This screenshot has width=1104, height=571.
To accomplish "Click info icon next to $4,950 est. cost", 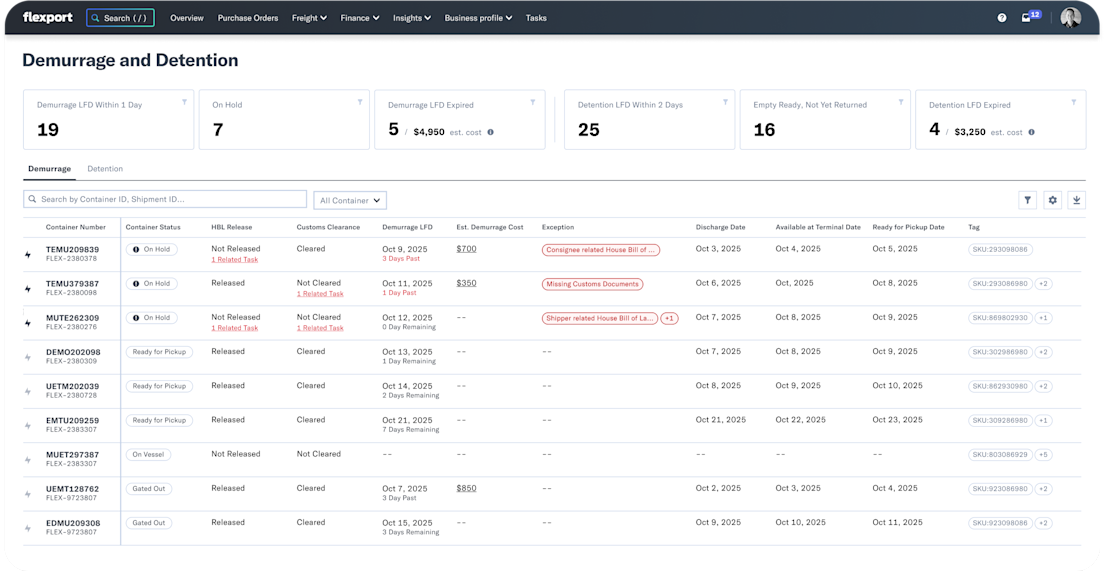I will click(x=490, y=132).
